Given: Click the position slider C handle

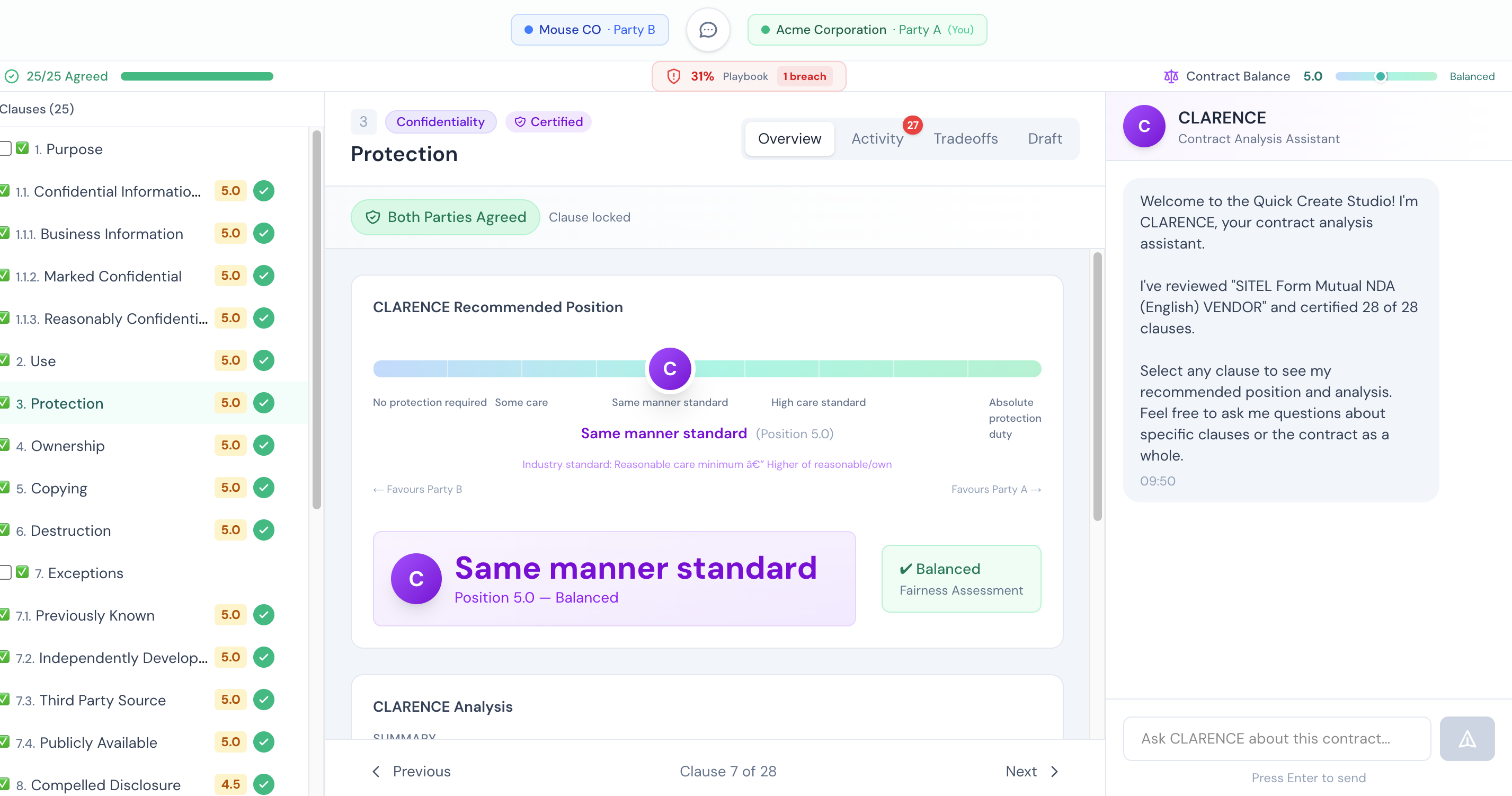Looking at the screenshot, I should (669, 369).
